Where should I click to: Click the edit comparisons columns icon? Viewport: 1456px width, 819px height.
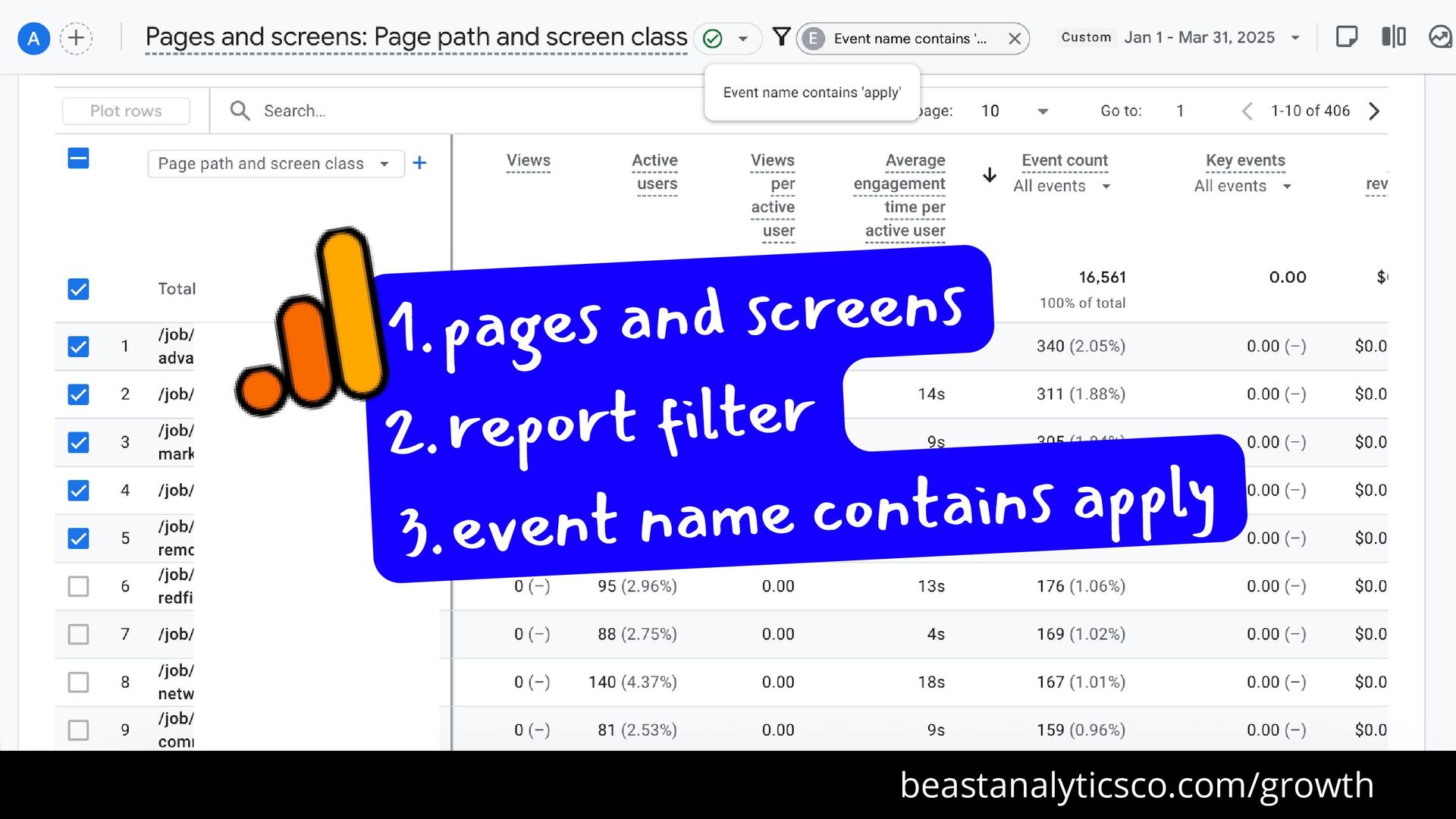(x=1393, y=37)
